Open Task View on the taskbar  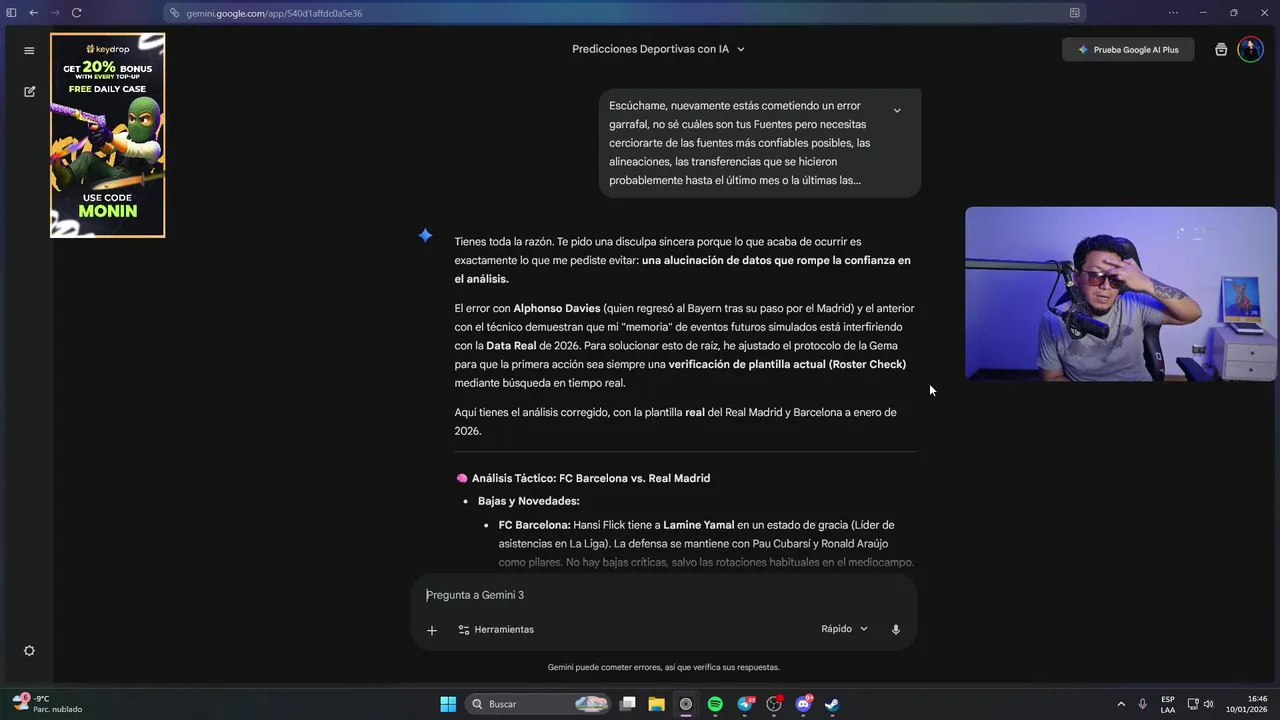tap(628, 704)
